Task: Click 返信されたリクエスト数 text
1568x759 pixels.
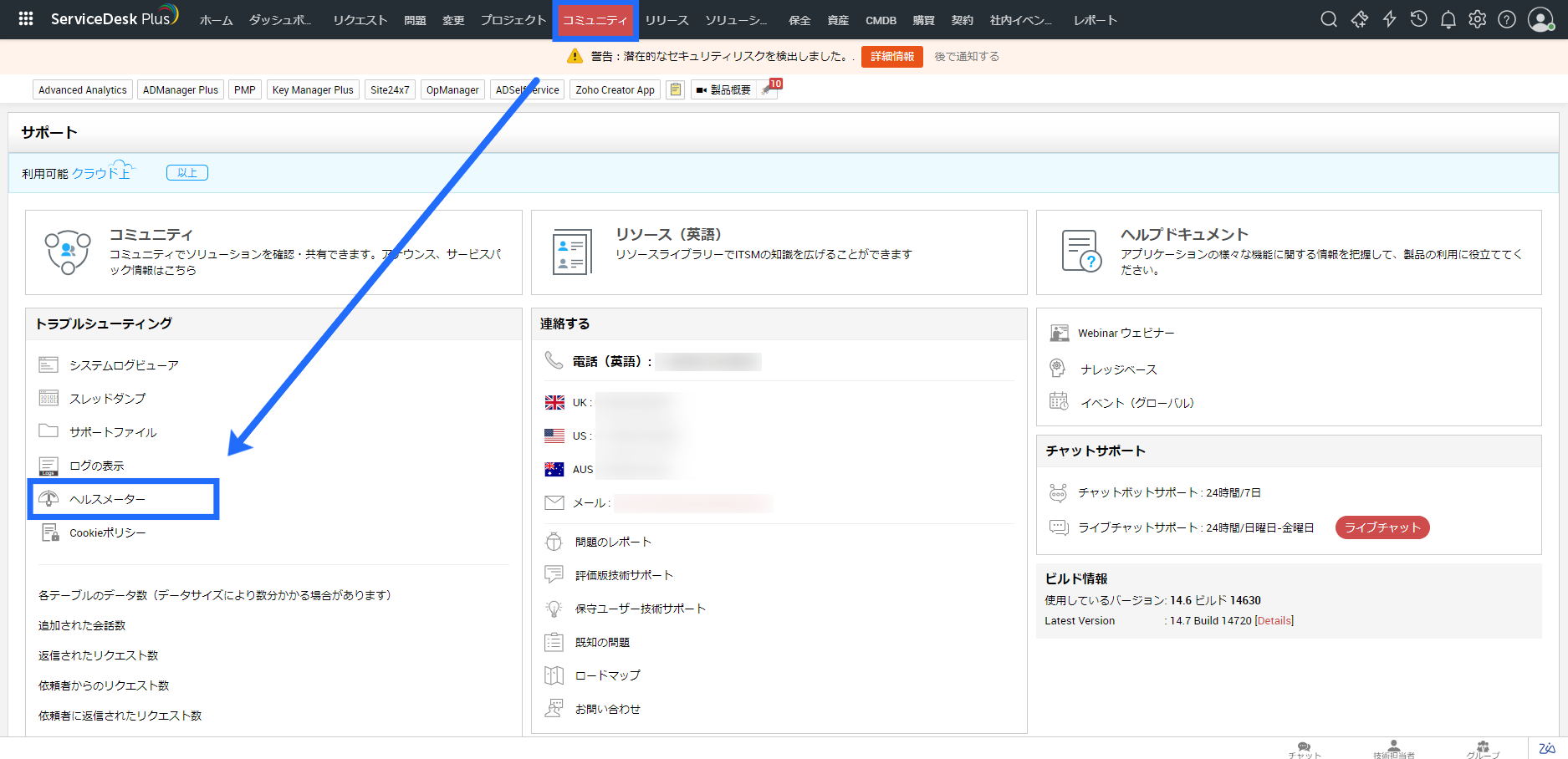Action: click(98, 655)
